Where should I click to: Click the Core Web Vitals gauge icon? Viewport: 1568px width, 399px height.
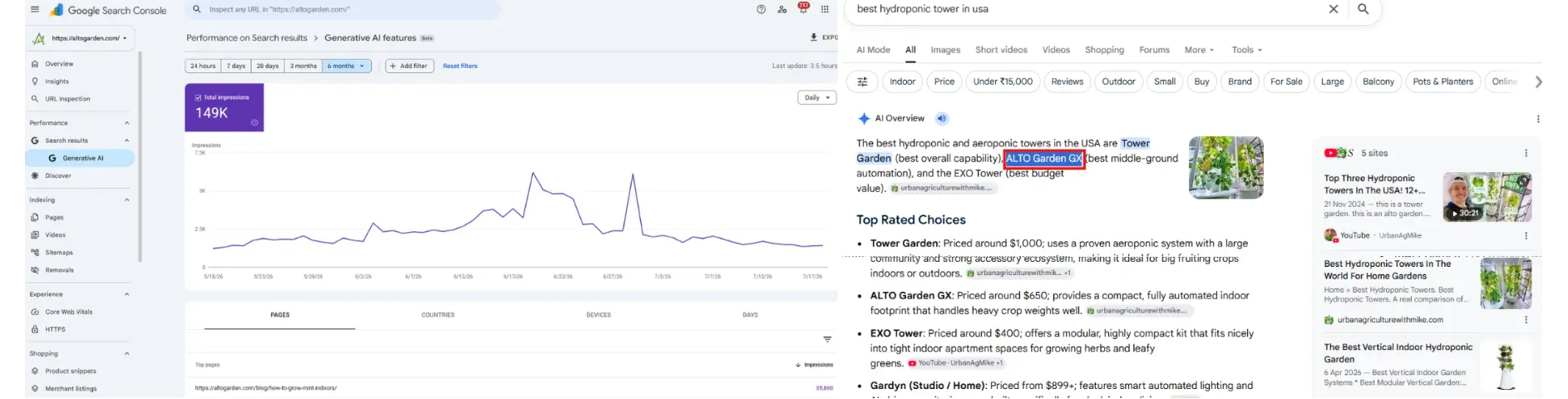[x=35, y=312]
